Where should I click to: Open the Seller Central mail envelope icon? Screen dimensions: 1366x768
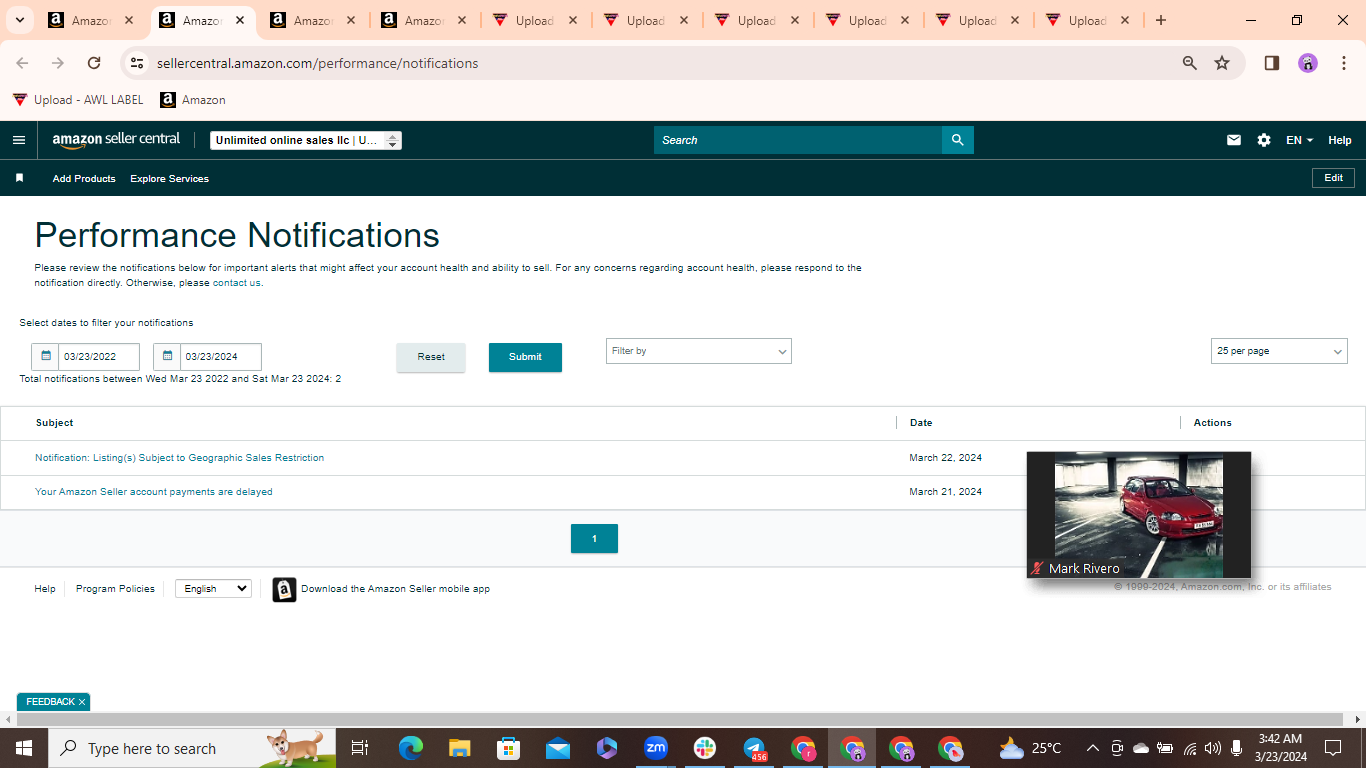(x=1234, y=140)
